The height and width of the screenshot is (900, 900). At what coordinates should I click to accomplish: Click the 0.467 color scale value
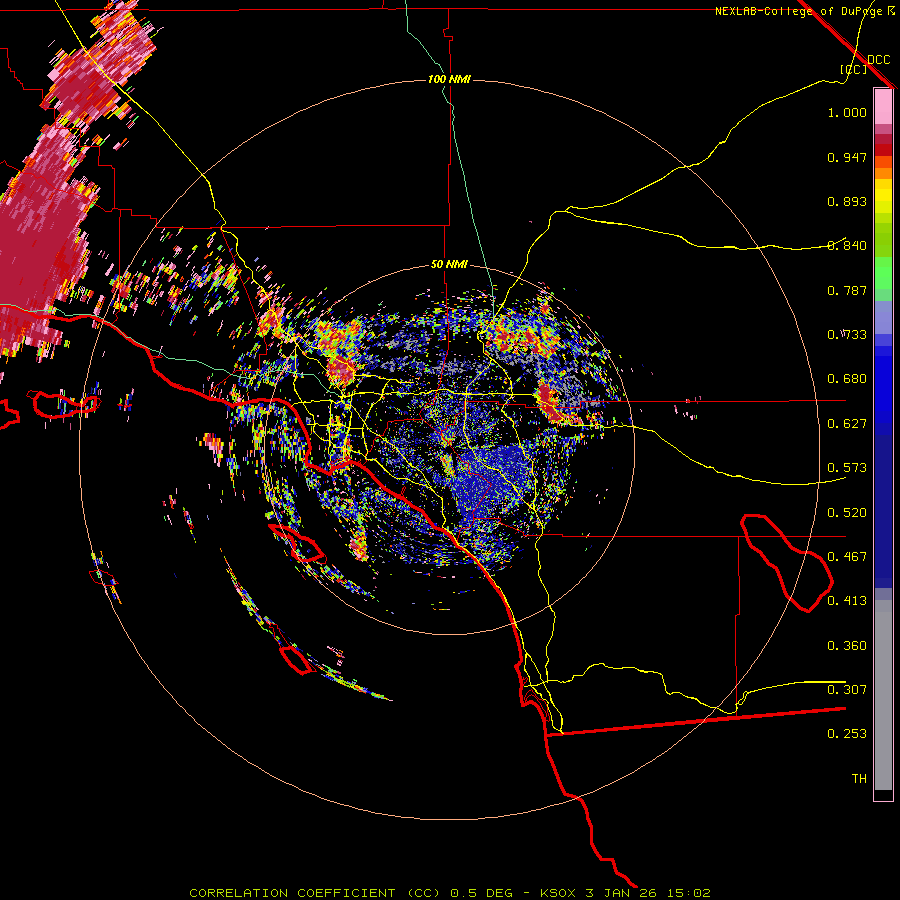point(847,557)
